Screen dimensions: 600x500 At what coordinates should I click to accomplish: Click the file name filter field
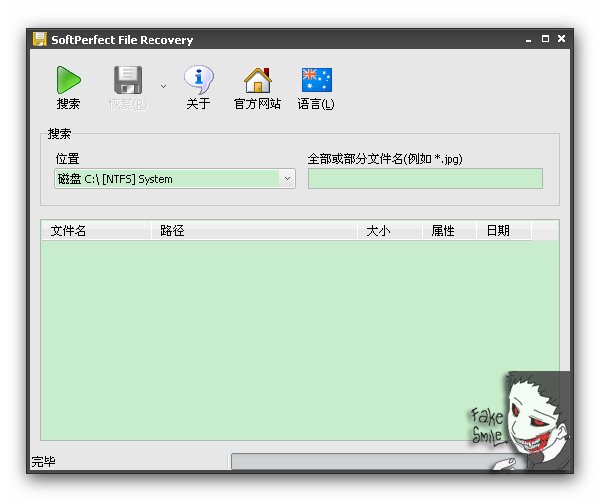[x=425, y=179]
